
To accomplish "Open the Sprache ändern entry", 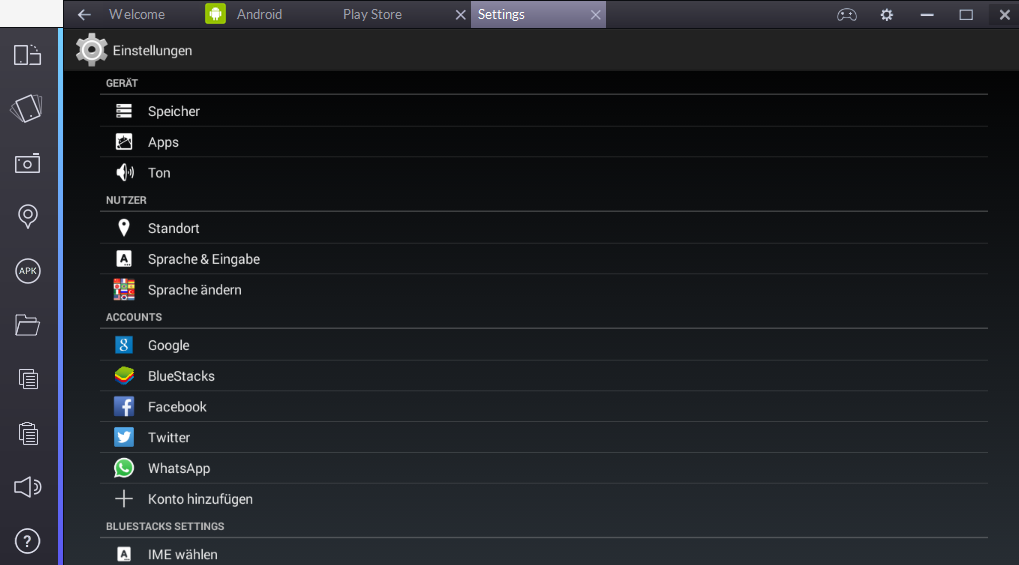I will coord(544,290).
